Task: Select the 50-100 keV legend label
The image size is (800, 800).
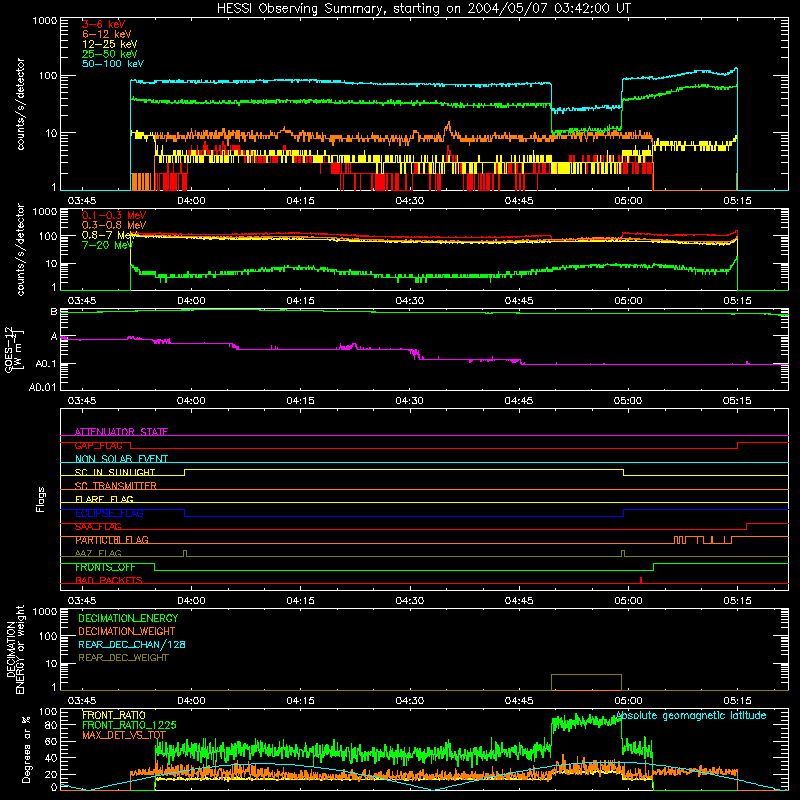Action: click(x=113, y=64)
